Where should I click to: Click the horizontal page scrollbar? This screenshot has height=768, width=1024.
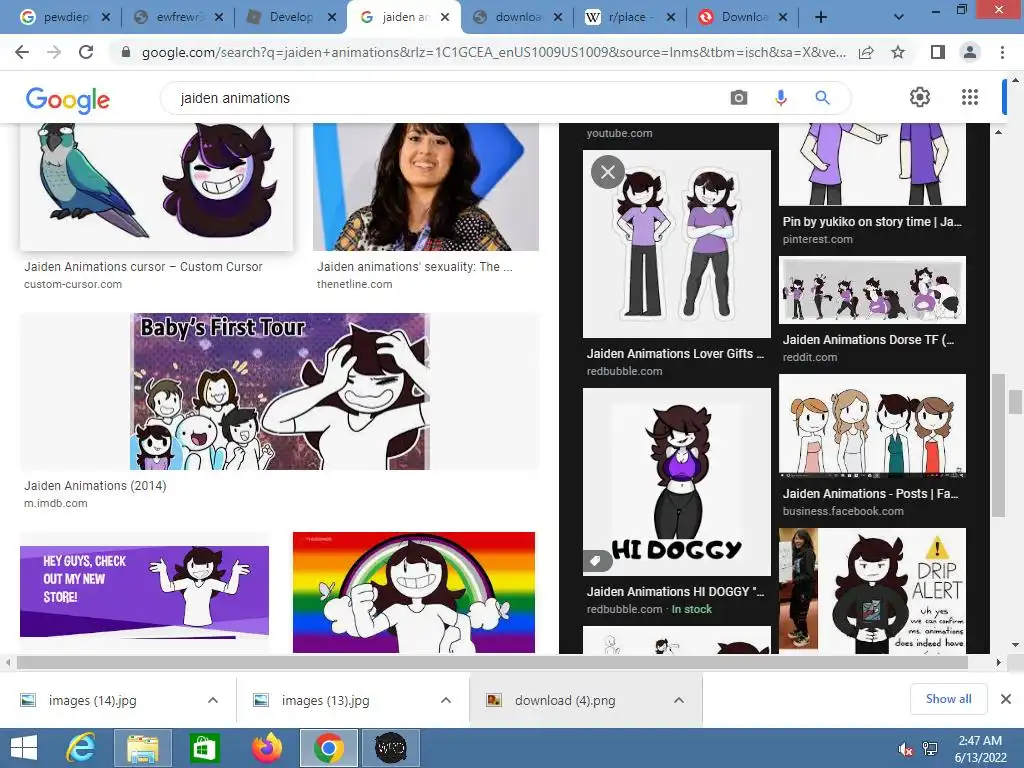click(492, 662)
